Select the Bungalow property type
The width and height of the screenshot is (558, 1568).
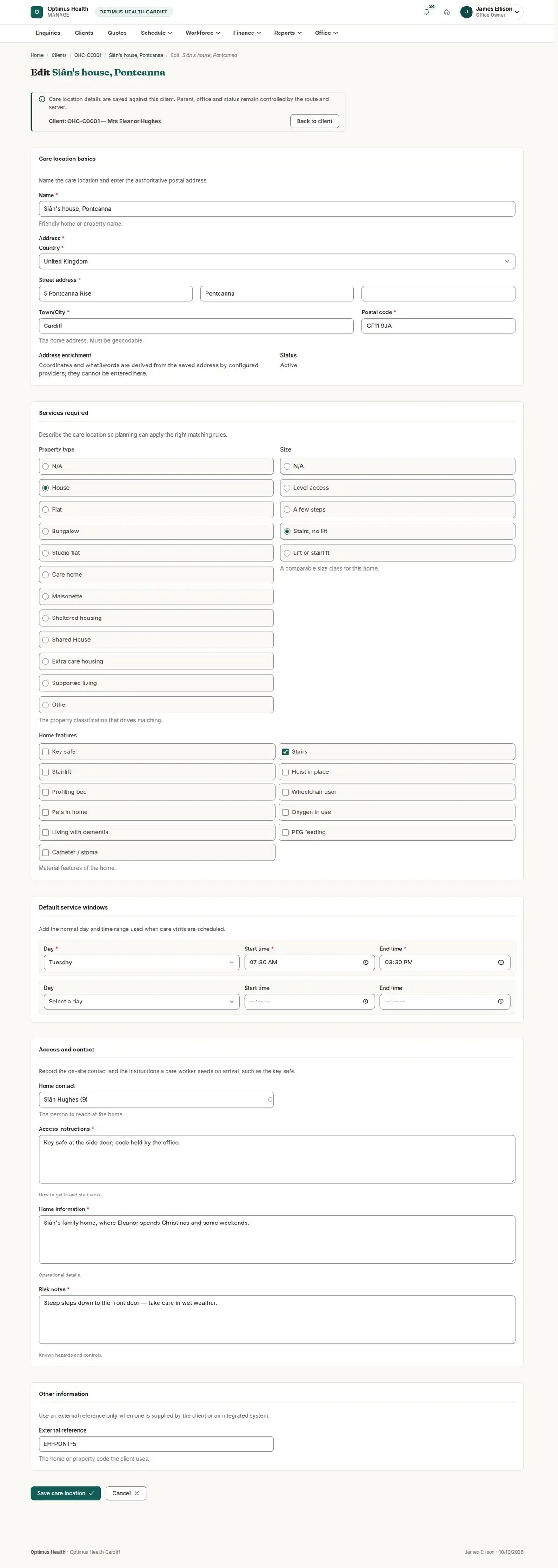tap(156, 532)
